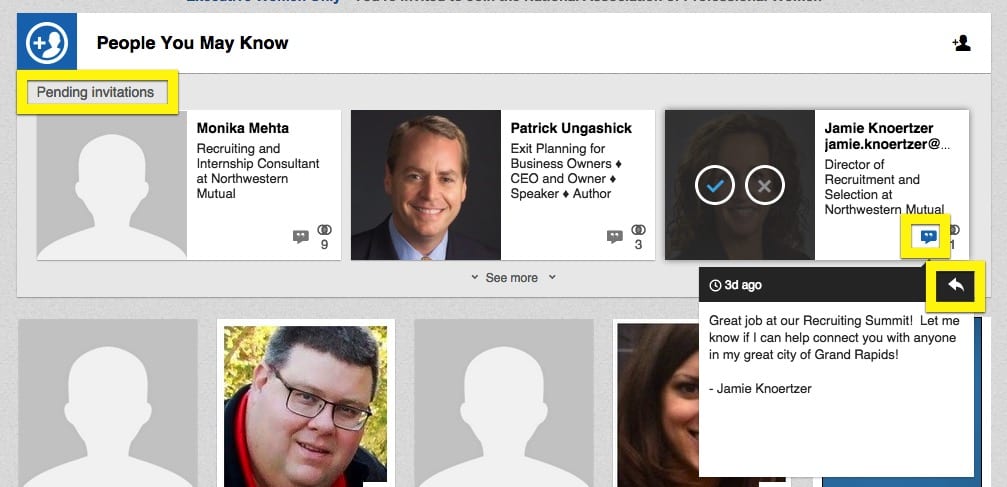
Task: Click Patrick Ungashick's Exit Planning headline
Action: pyautogui.click(x=566, y=171)
